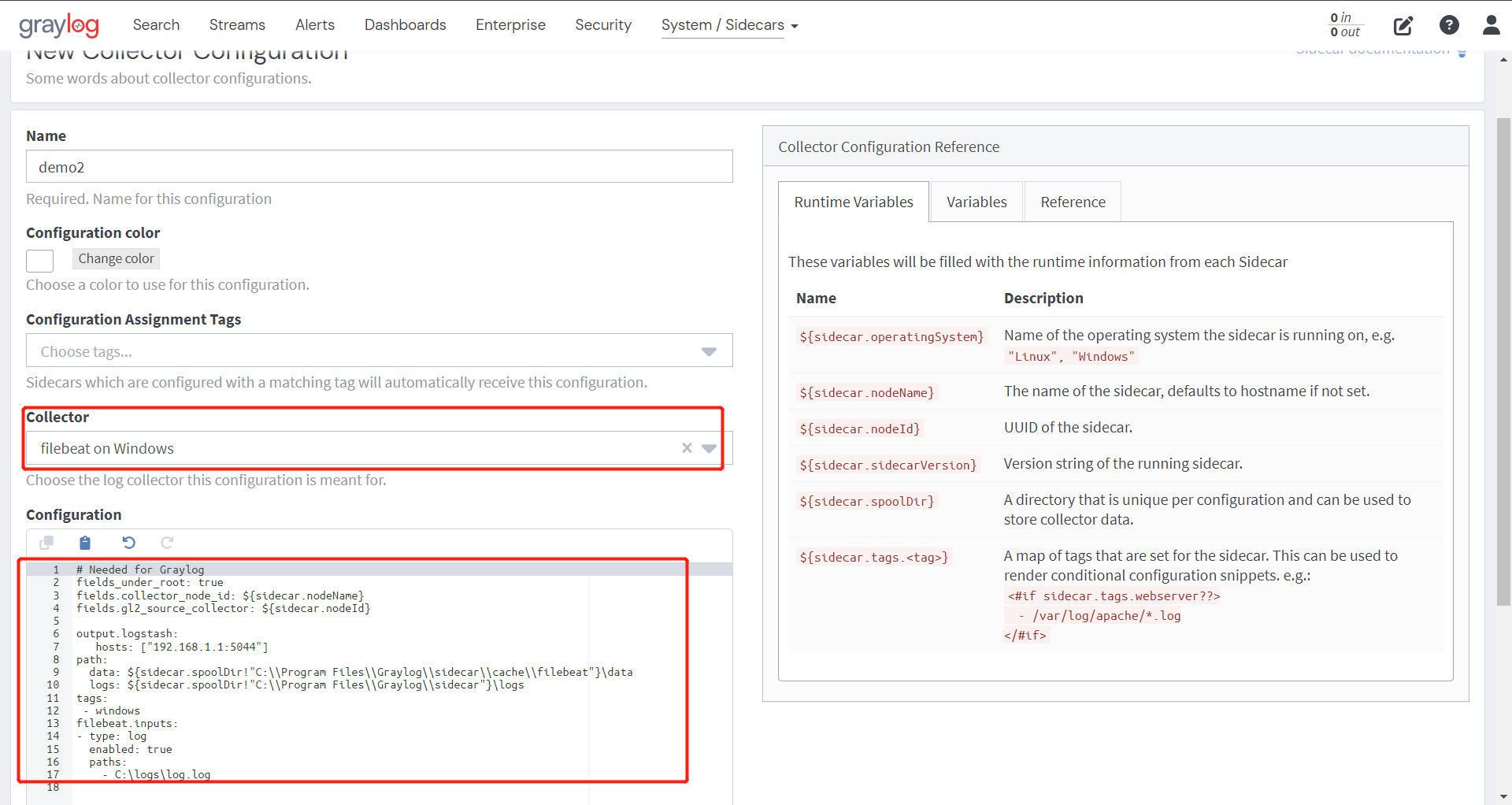Focus the Name input containing demo2
The image size is (1512, 805).
tap(380, 167)
